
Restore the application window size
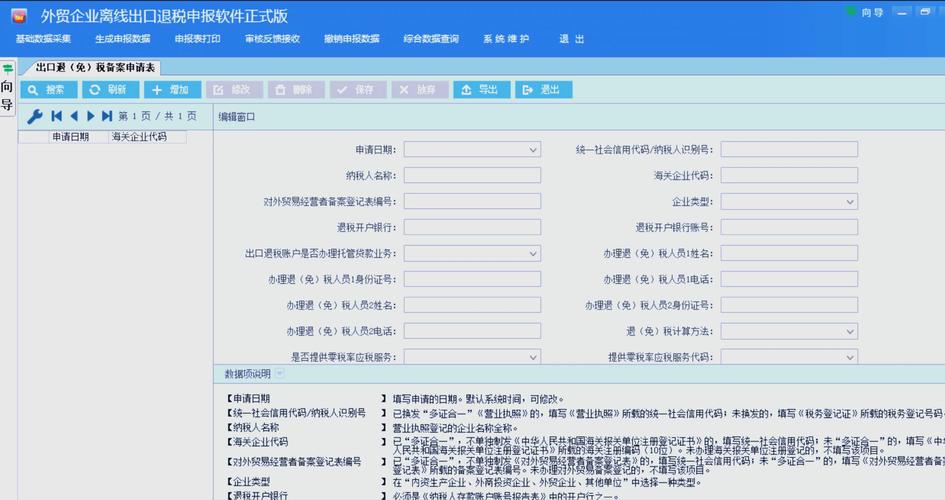point(925,12)
